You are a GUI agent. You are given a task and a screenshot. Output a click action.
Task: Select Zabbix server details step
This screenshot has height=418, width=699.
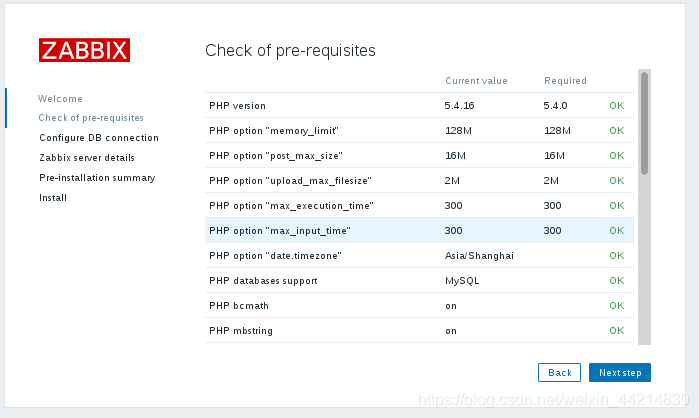[x=87, y=158]
